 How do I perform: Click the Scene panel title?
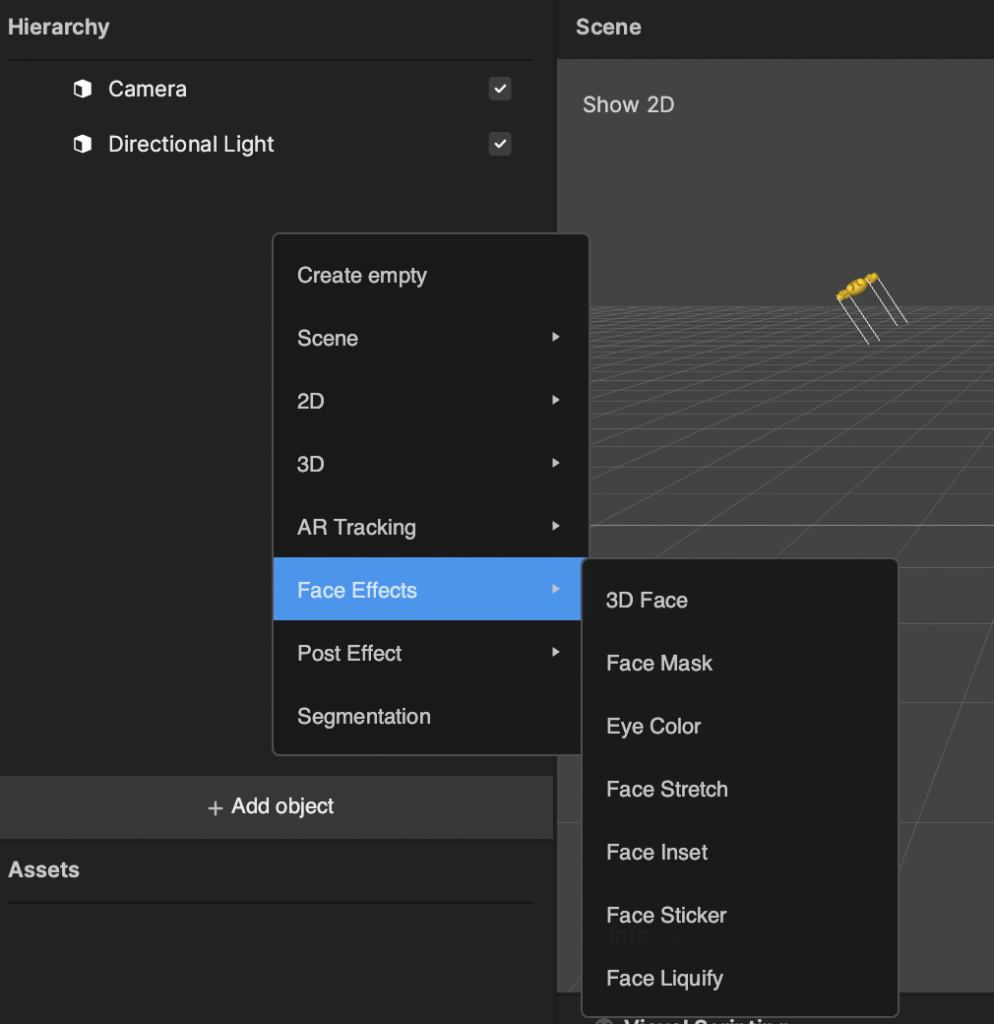[x=608, y=27]
